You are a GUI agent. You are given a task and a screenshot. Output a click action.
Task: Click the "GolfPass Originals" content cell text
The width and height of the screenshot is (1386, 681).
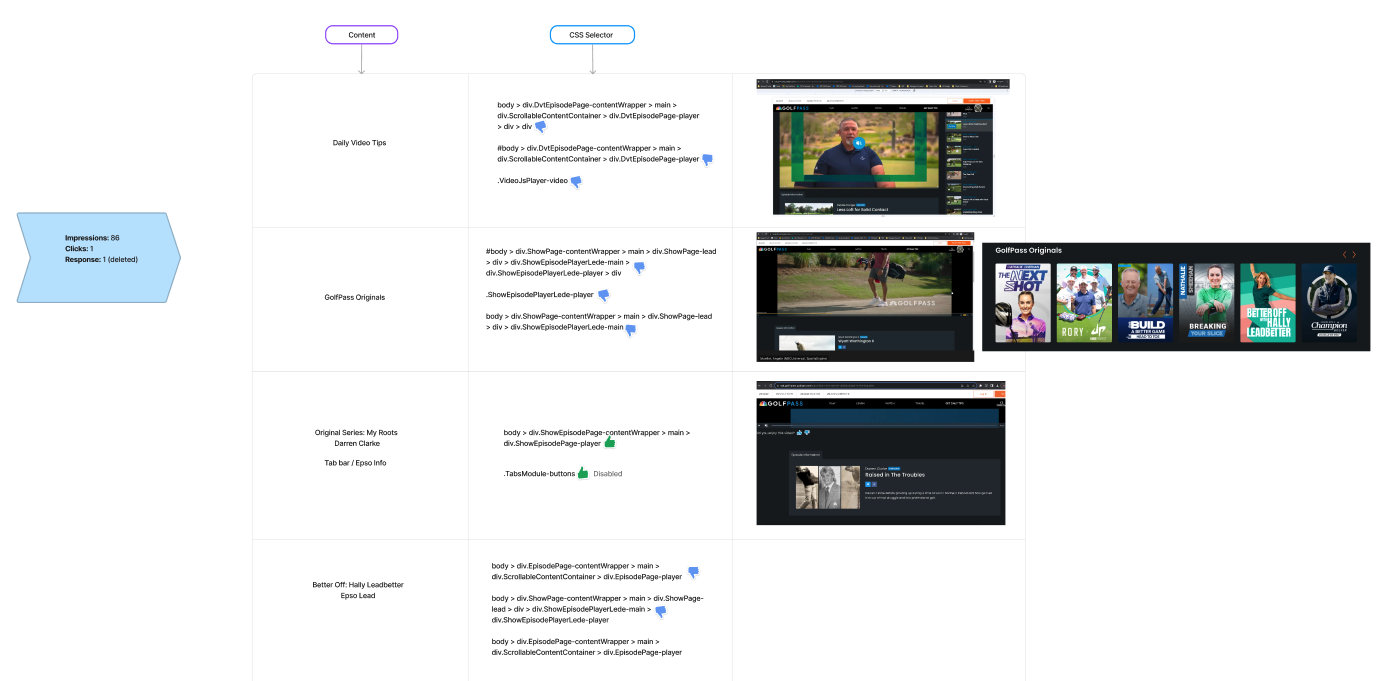pyautogui.click(x=354, y=297)
